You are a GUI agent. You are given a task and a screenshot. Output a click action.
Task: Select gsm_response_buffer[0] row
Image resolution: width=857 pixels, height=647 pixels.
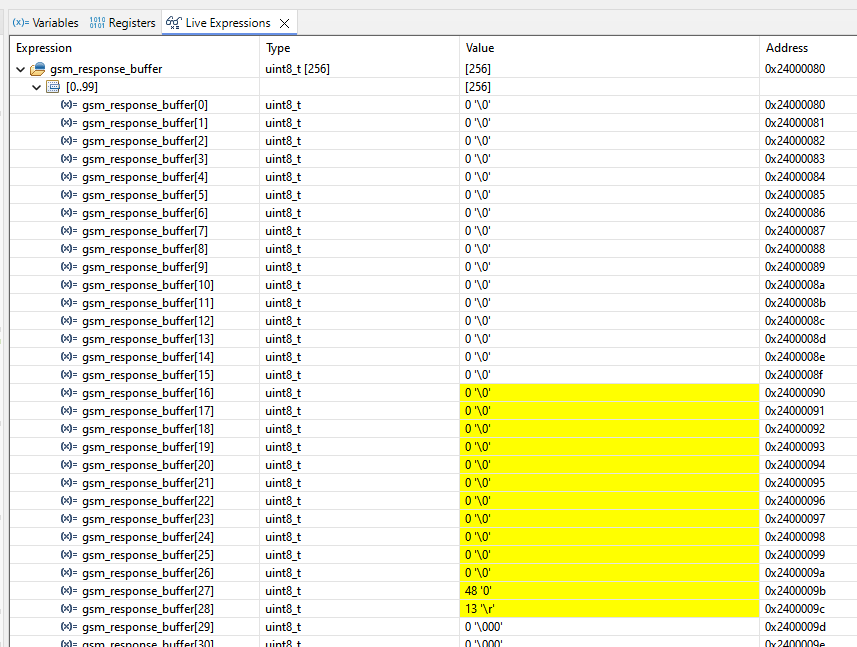[433, 105]
